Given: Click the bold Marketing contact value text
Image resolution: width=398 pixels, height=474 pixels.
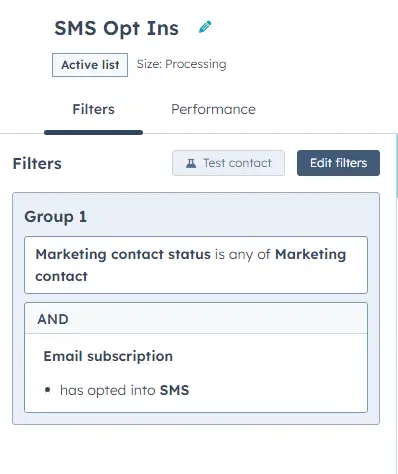Looking at the screenshot, I should [x=191, y=265].
